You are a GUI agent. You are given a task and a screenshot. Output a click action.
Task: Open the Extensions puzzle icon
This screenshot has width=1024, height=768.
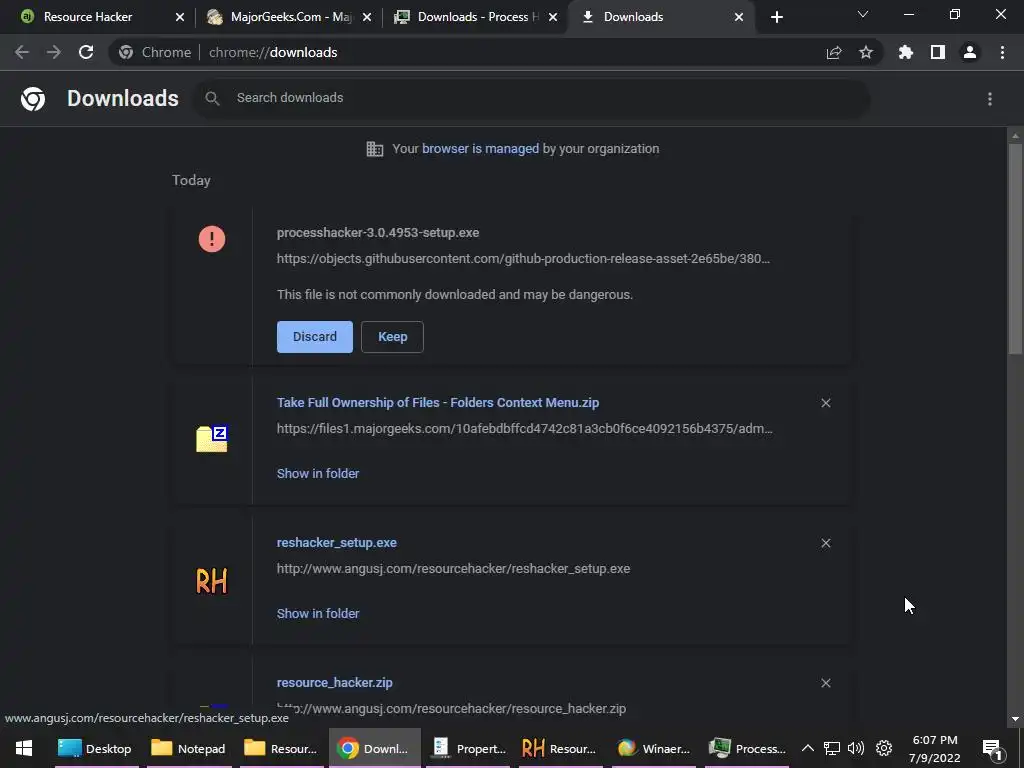[906, 52]
